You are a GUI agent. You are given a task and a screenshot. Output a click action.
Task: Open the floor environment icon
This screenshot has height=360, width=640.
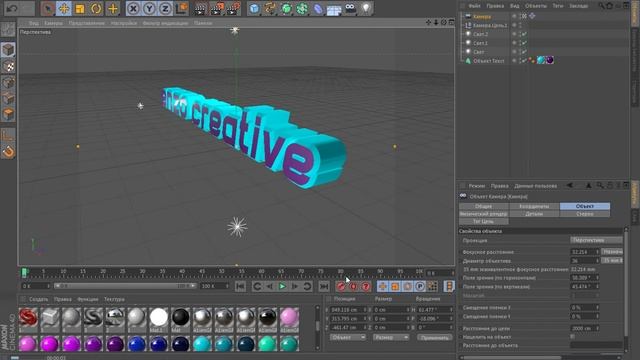(x=334, y=9)
